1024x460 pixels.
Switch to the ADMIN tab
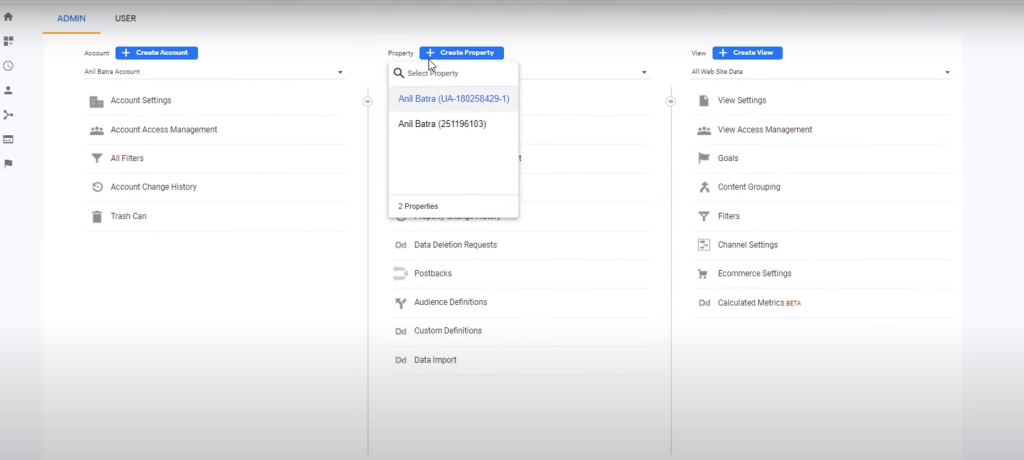(71, 18)
